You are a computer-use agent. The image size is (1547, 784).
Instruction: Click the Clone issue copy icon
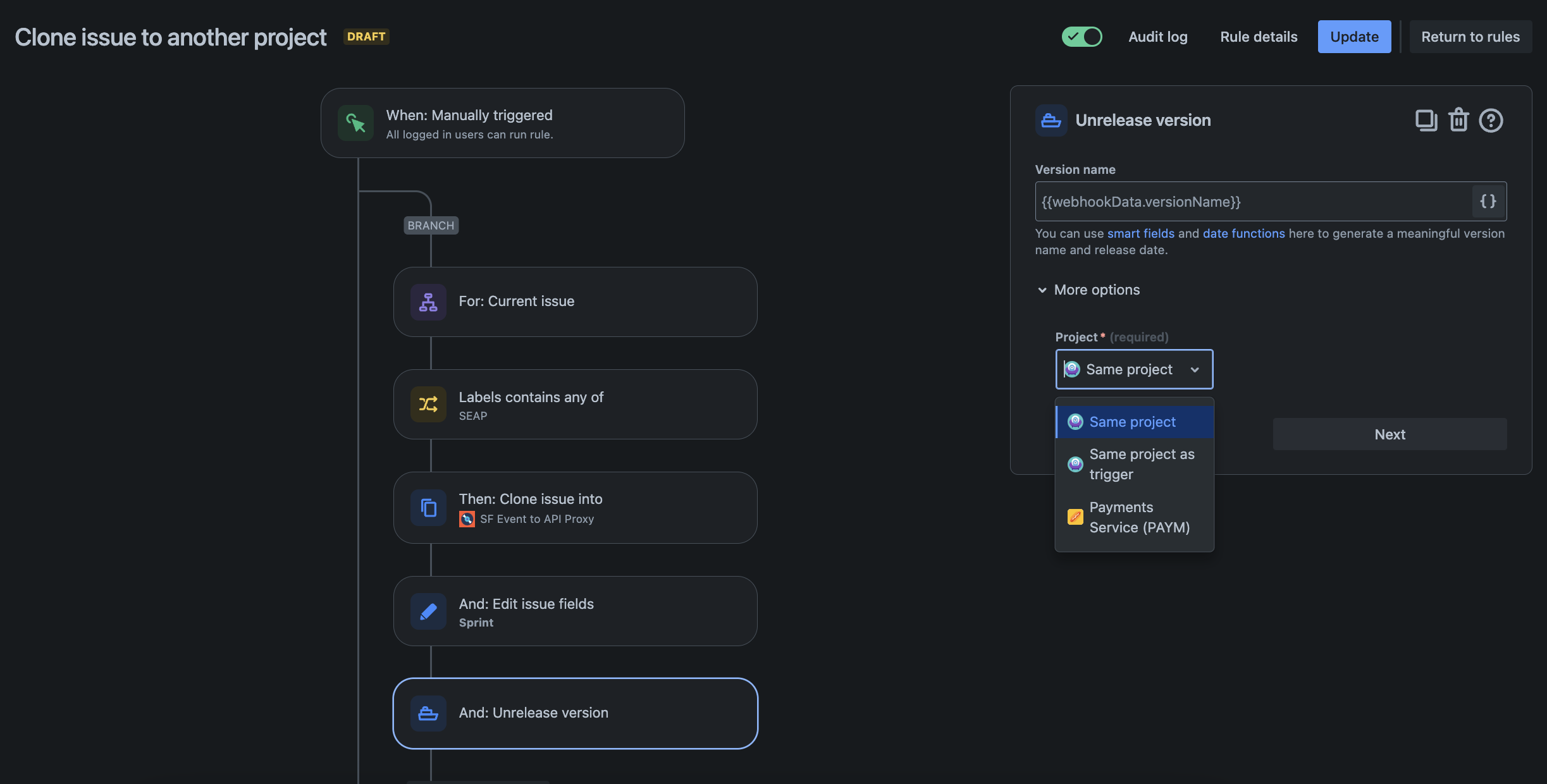click(428, 508)
